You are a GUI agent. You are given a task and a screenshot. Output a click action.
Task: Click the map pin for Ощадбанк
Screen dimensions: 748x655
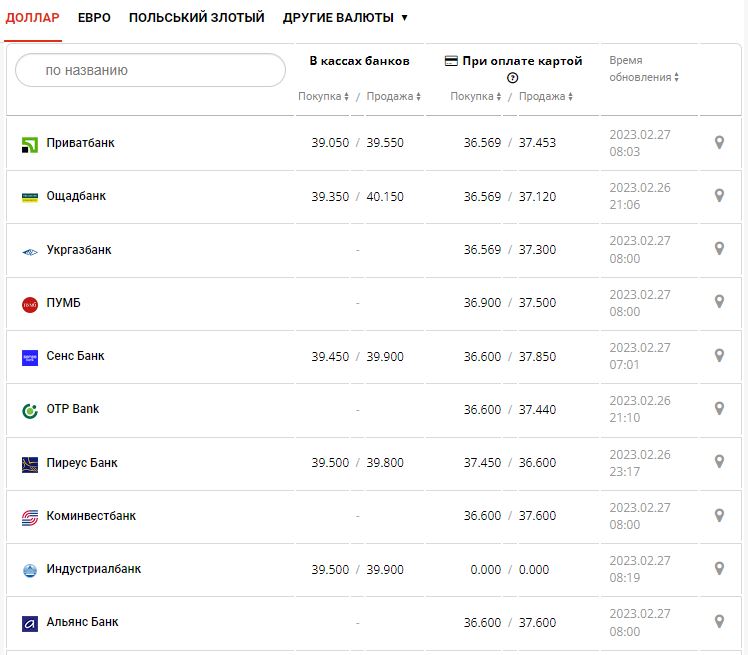tap(718, 196)
